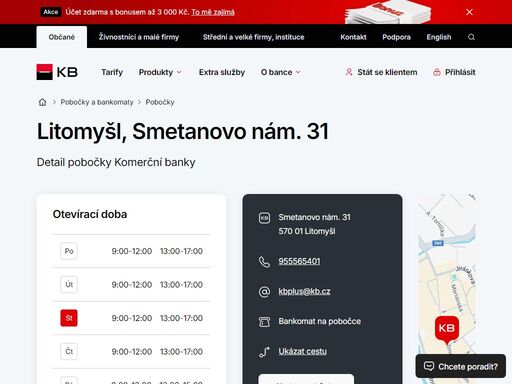This screenshot has height=384, width=512.
Task: Open the Tarify menu item
Action: pos(112,72)
